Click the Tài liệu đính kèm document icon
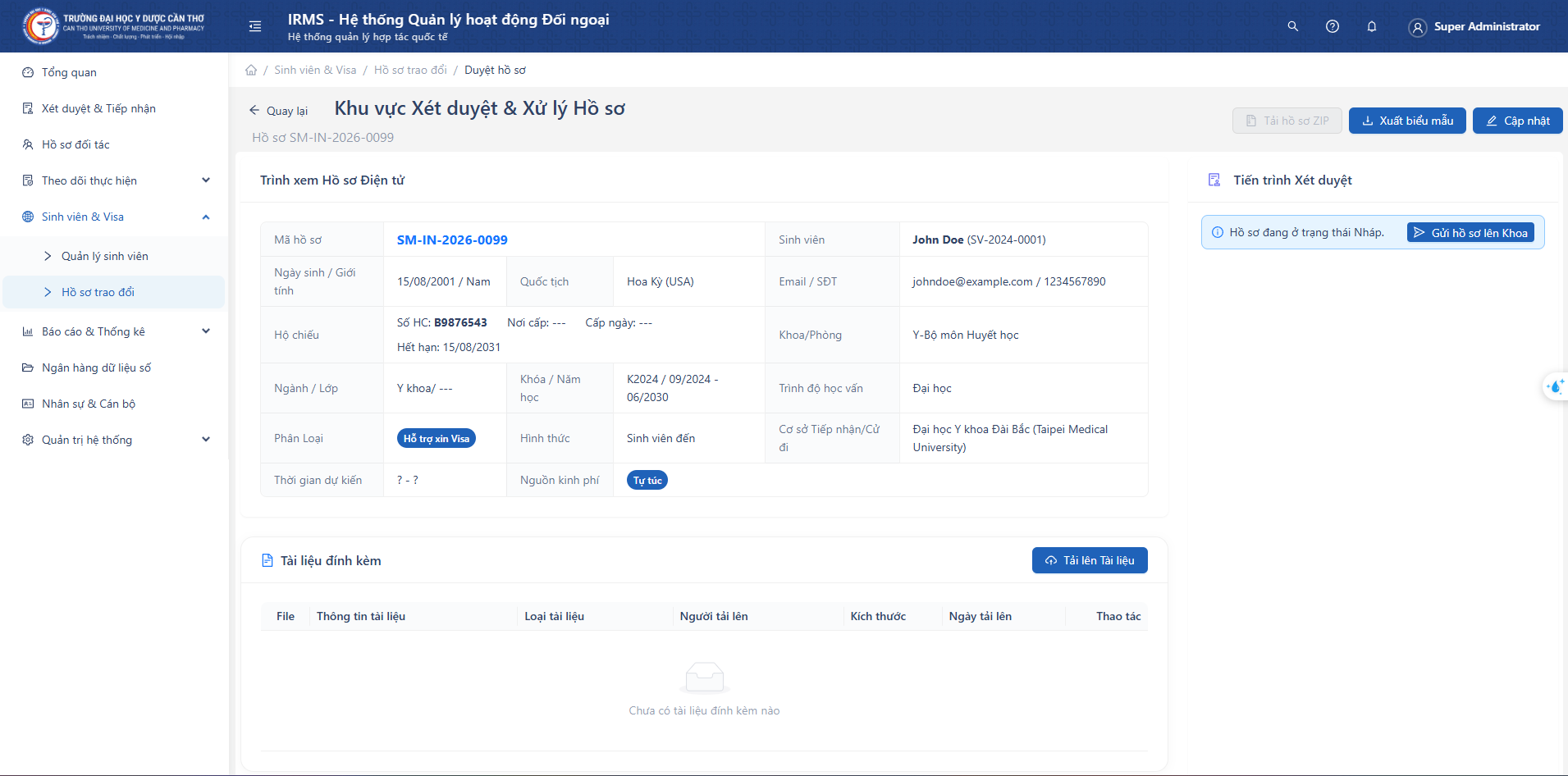Image resolution: width=1568 pixels, height=776 pixels. coord(267,560)
